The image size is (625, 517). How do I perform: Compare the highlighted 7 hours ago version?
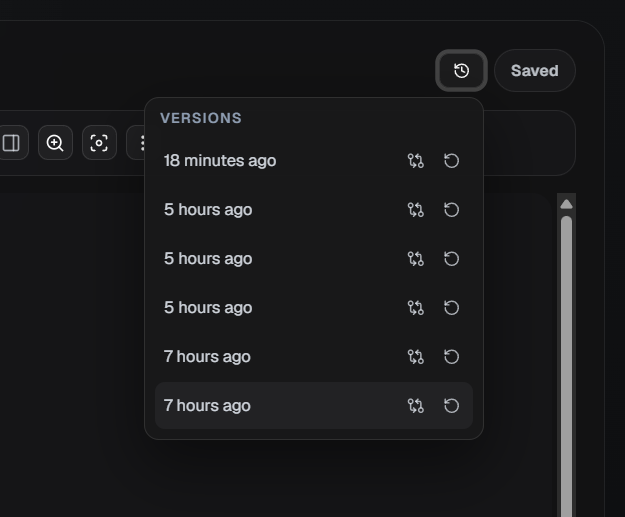415,406
